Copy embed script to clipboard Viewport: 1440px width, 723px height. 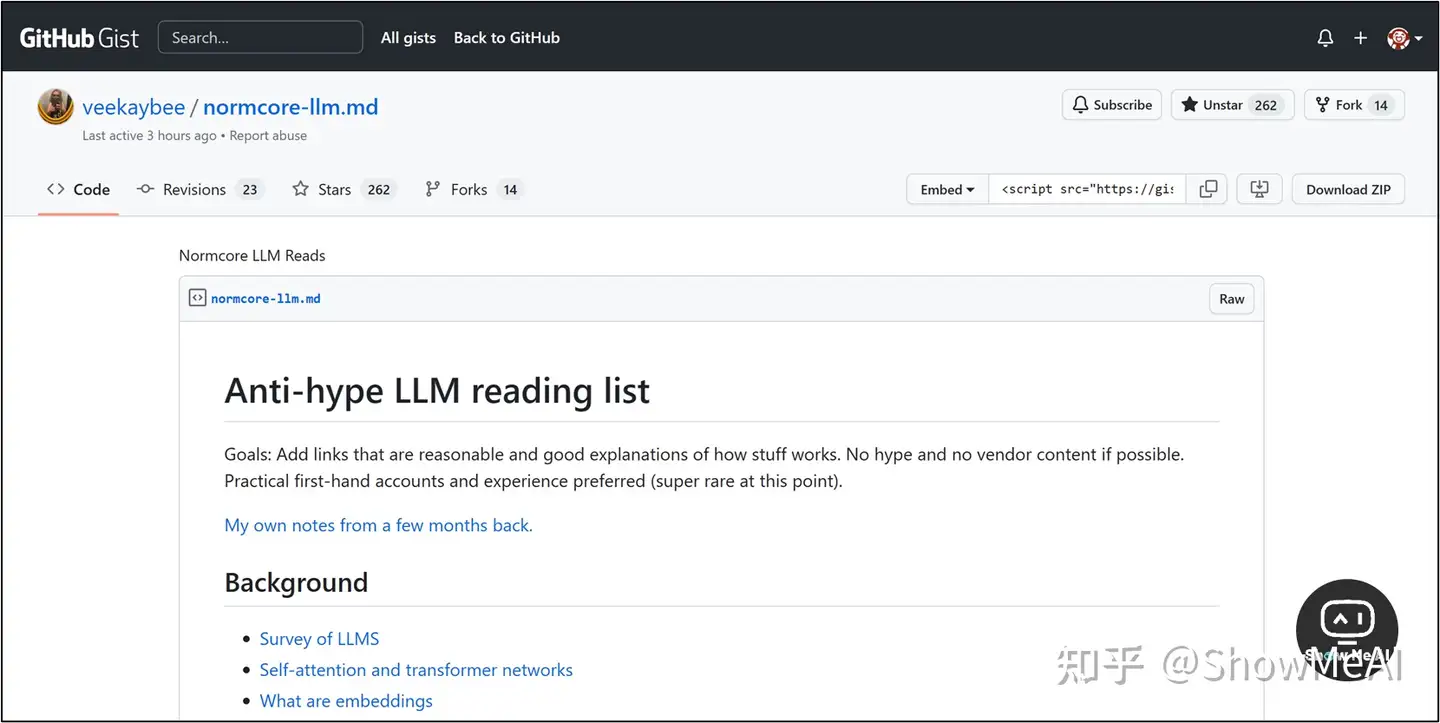coord(1208,189)
